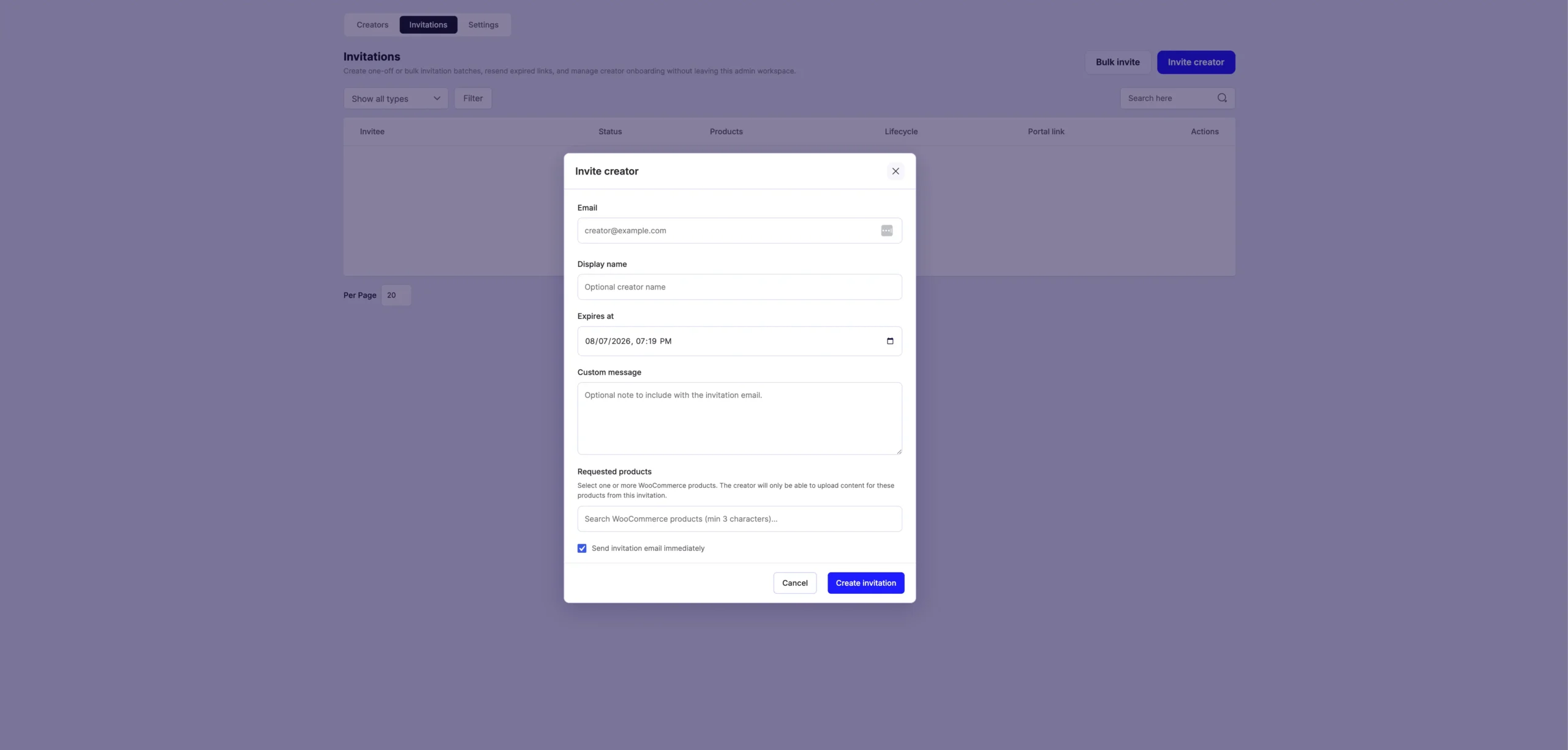This screenshot has height=750, width=1568.
Task: Click the Search here box
Action: coord(1177,98)
